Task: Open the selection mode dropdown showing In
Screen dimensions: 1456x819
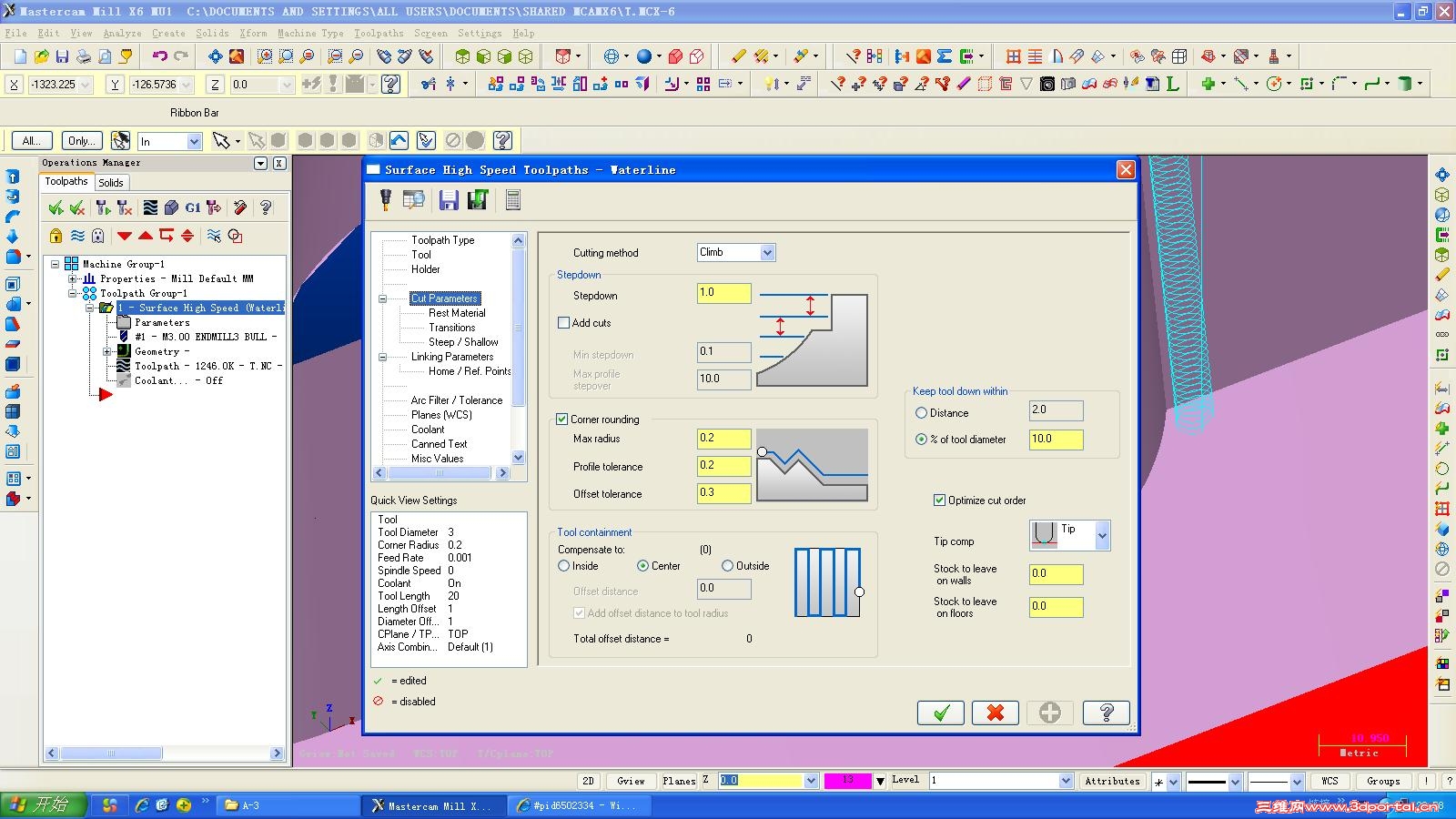Action: click(194, 142)
